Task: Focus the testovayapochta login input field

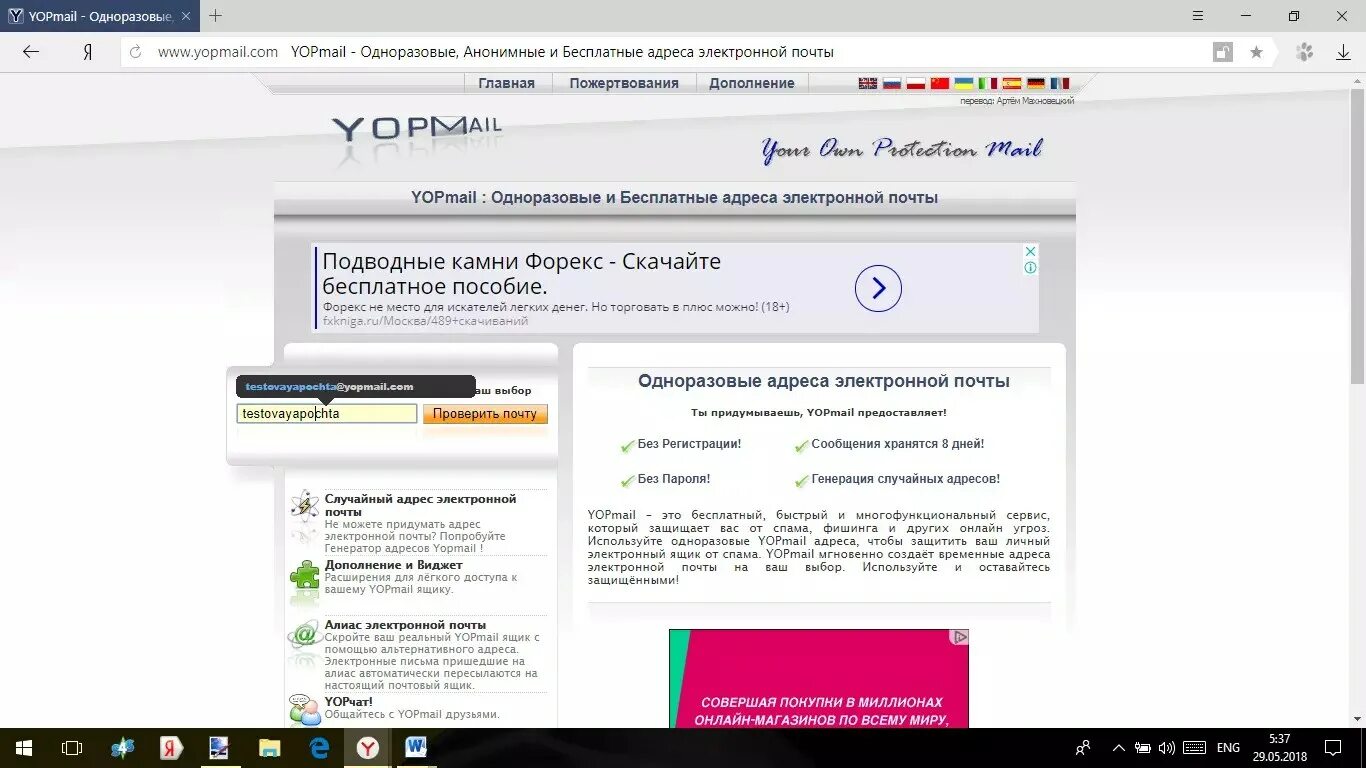Action: [x=327, y=413]
